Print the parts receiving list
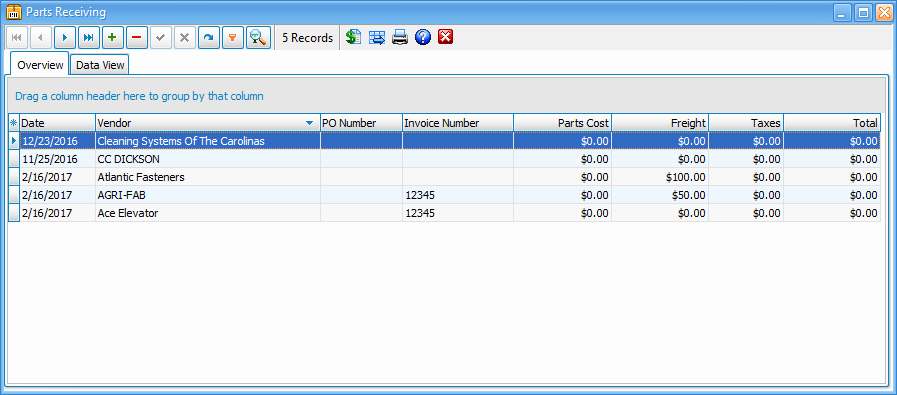 (400, 38)
